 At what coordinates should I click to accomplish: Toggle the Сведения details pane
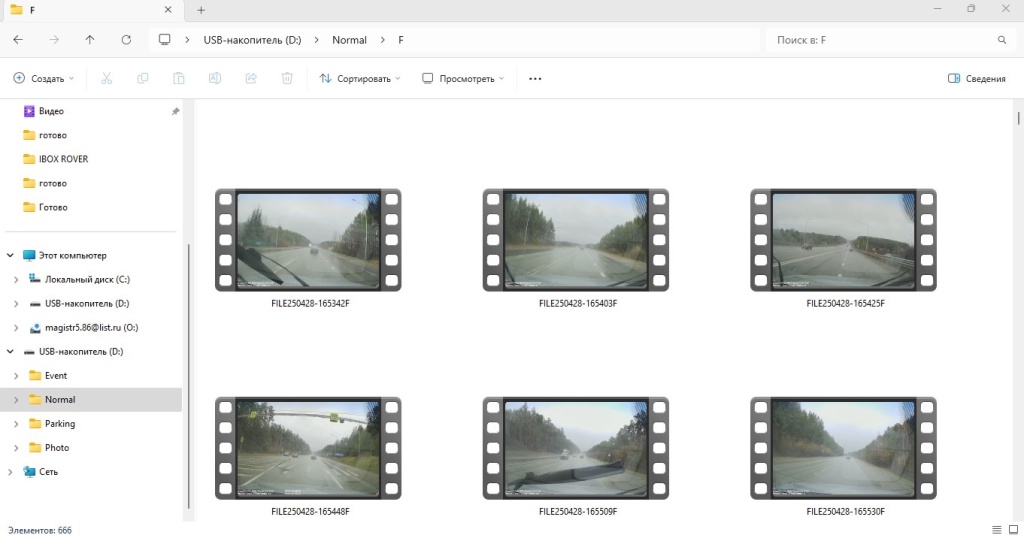pos(976,78)
